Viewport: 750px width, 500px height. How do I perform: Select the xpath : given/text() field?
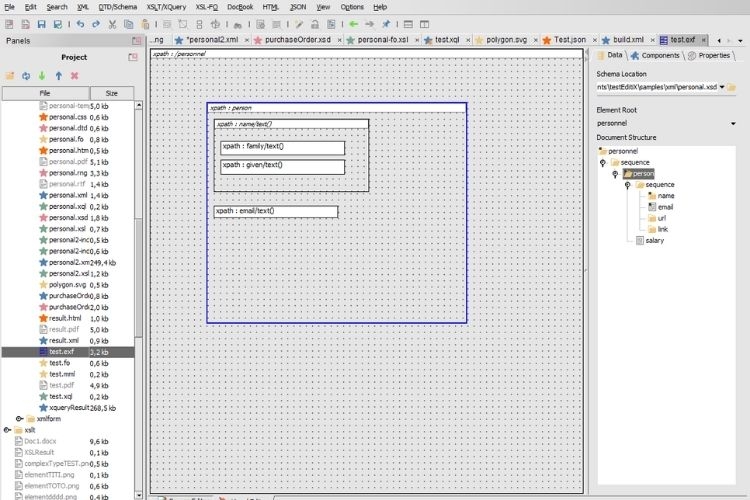[x=283, y=167]
